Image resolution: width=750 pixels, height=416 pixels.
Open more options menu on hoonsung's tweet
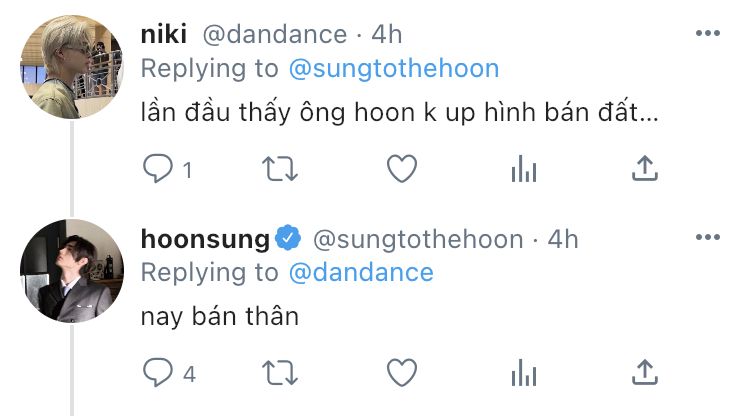click(708, 237)
